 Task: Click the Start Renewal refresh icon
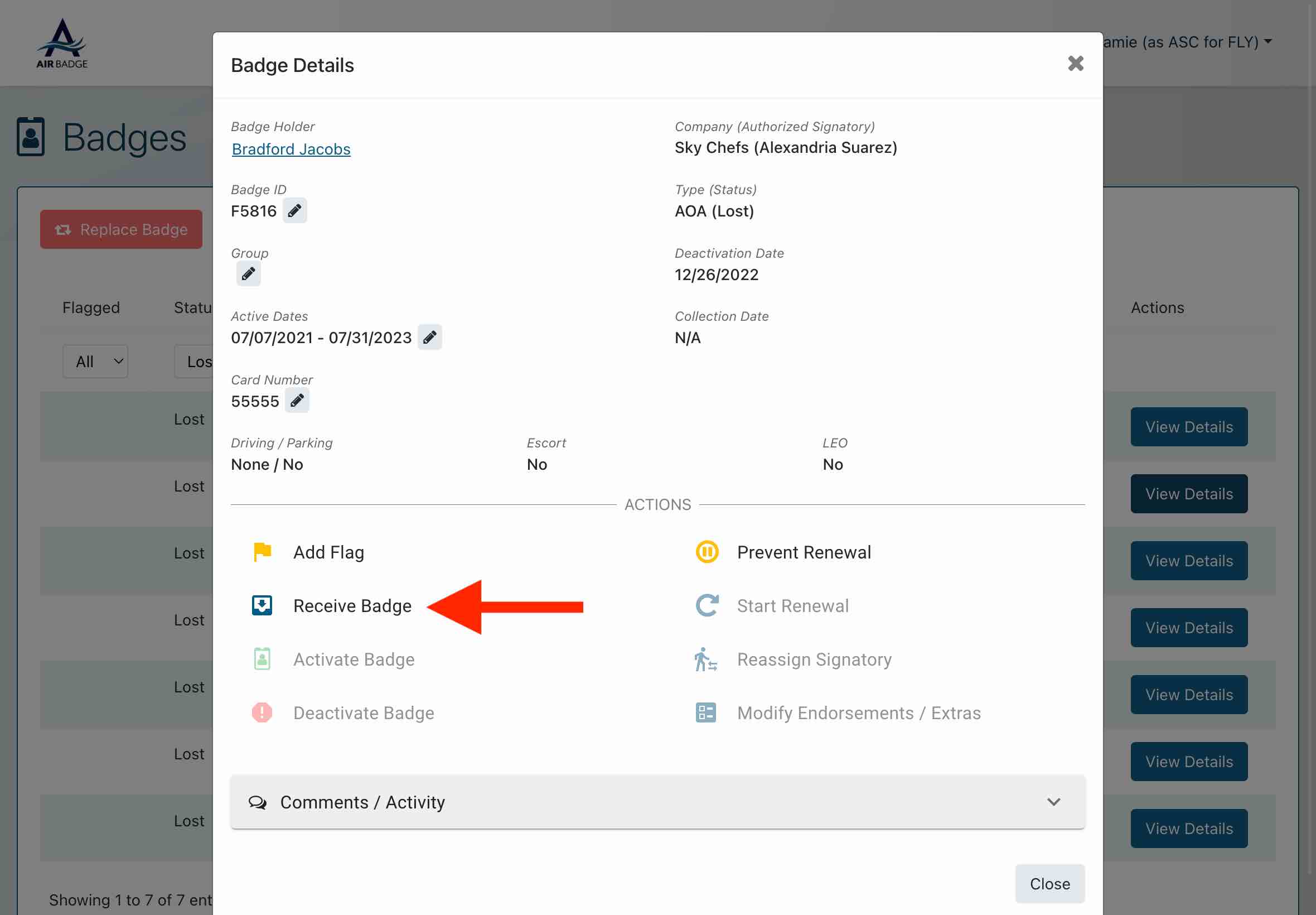tap(707, 605)
